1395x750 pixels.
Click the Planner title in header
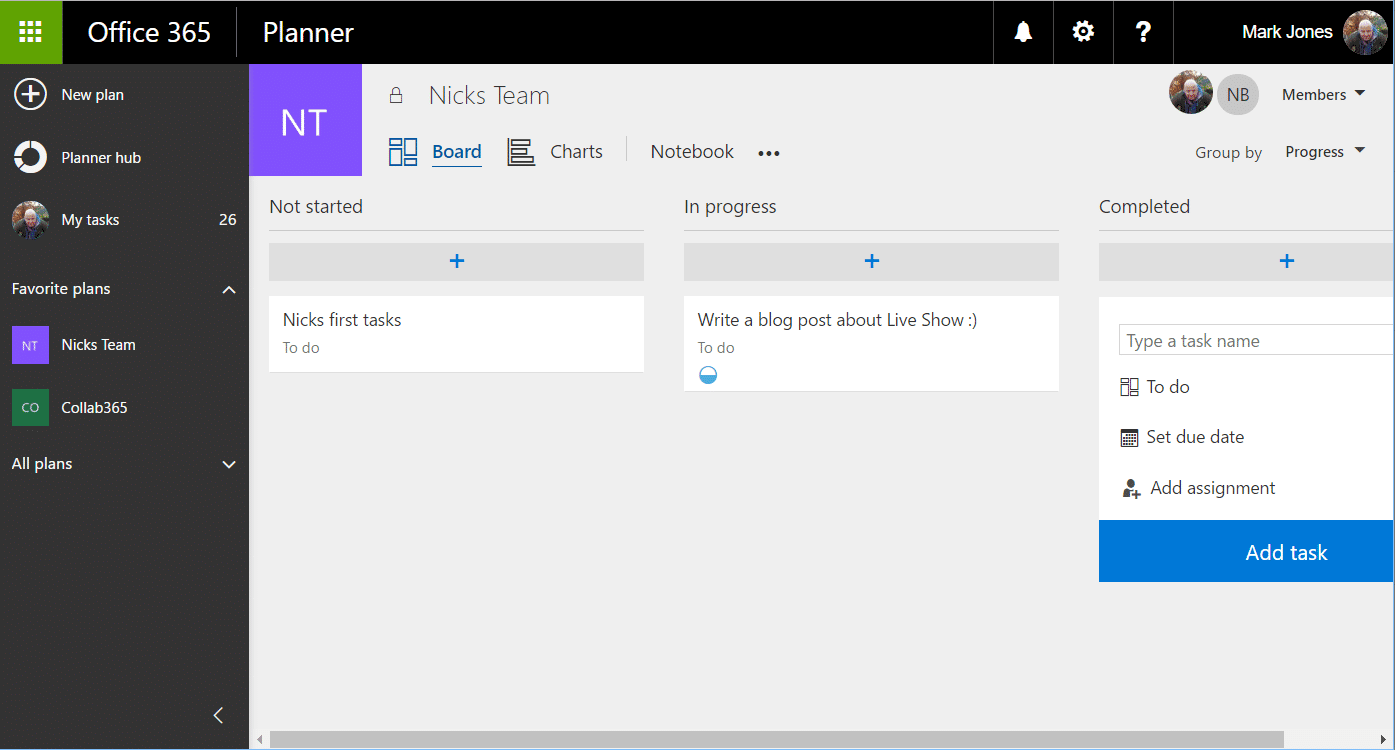pyautogui.click(x=308, y=32)
